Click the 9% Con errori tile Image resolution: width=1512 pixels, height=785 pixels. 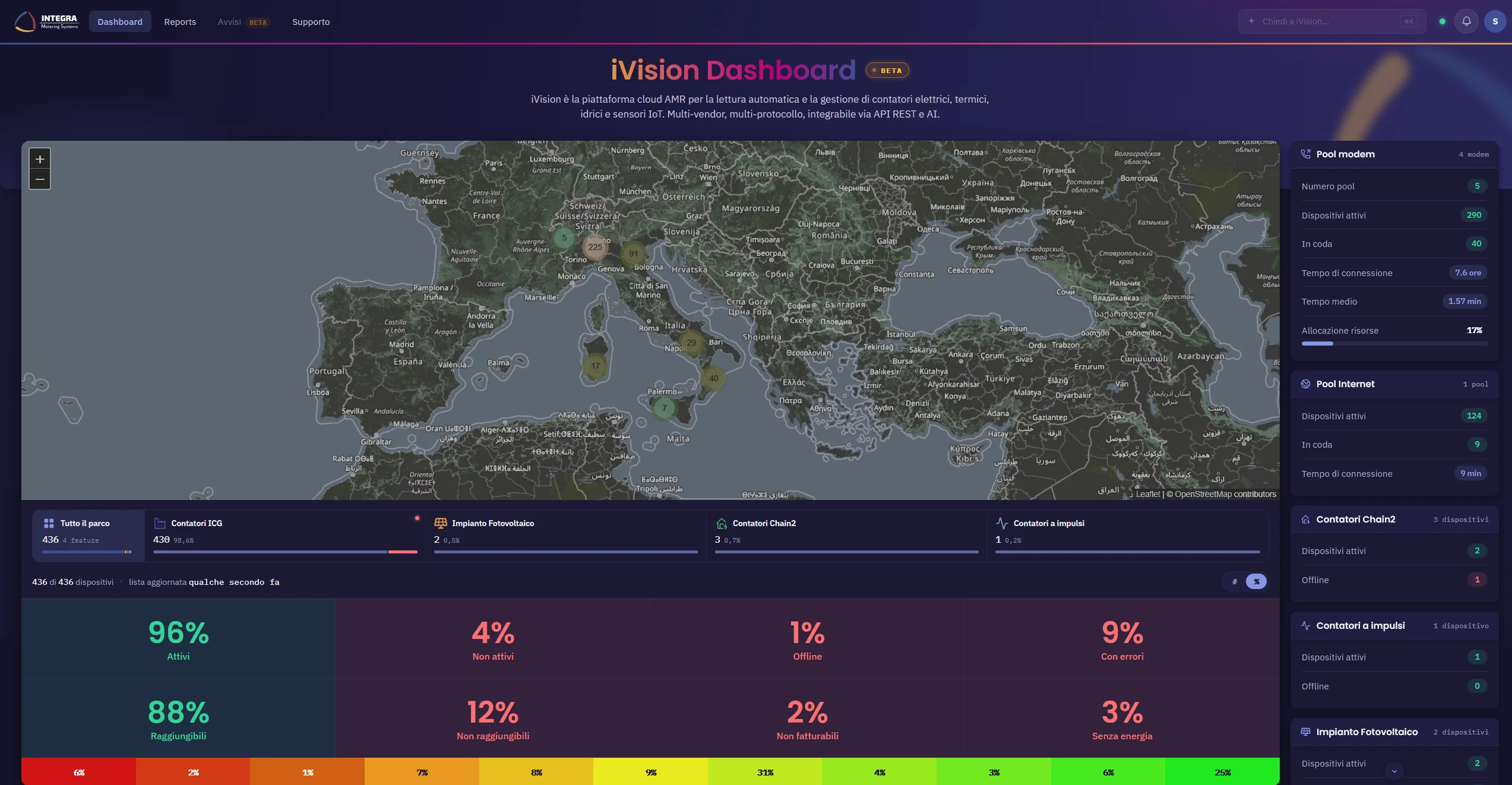click(1122, 638)
